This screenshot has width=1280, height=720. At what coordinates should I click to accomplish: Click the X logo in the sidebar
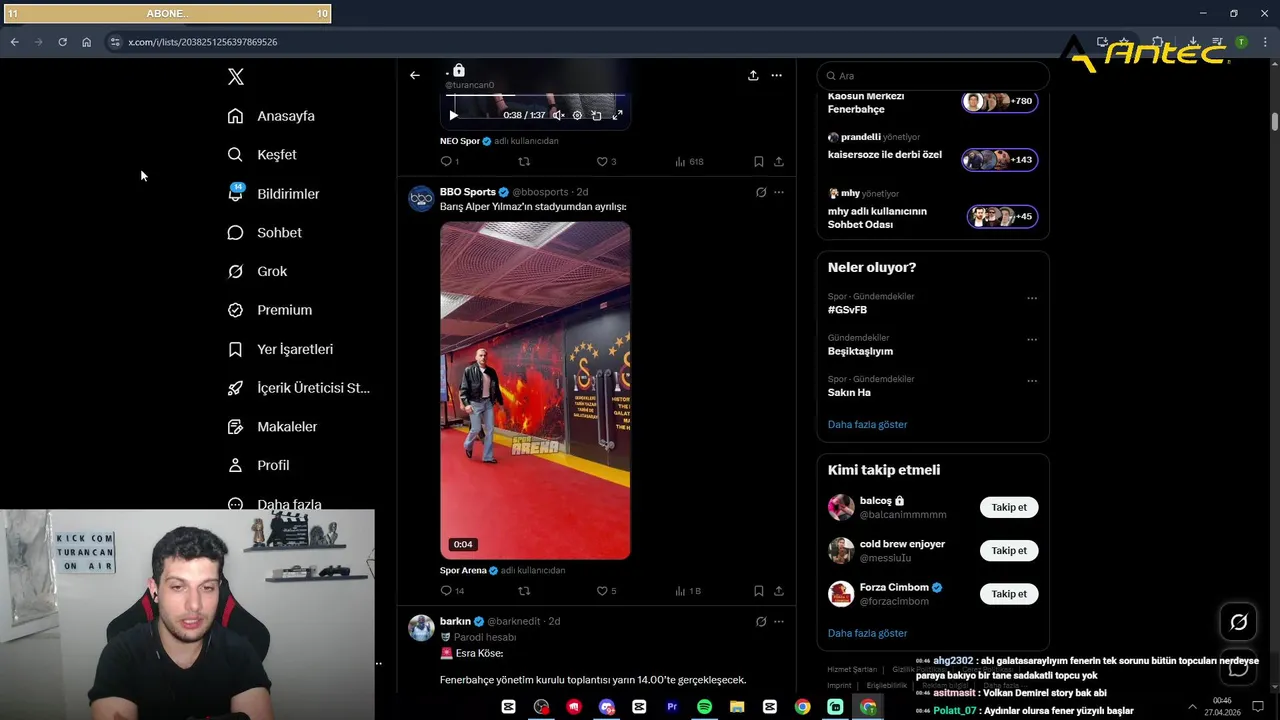(x=236, y=77)
